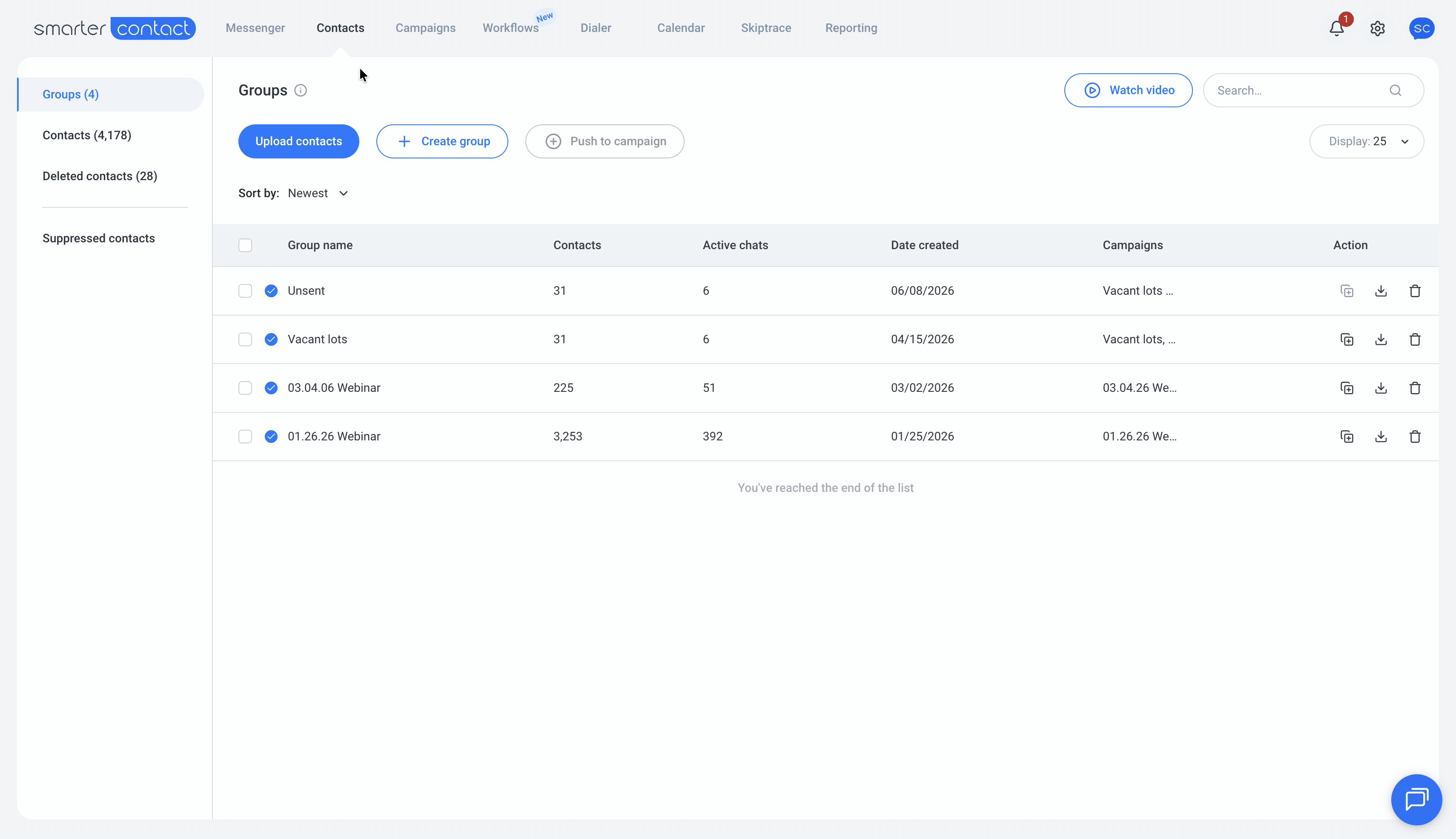This screenshot has height=839, width=1456.
Task: Open the live chat widget
Action: click(x=1416, y=799)
